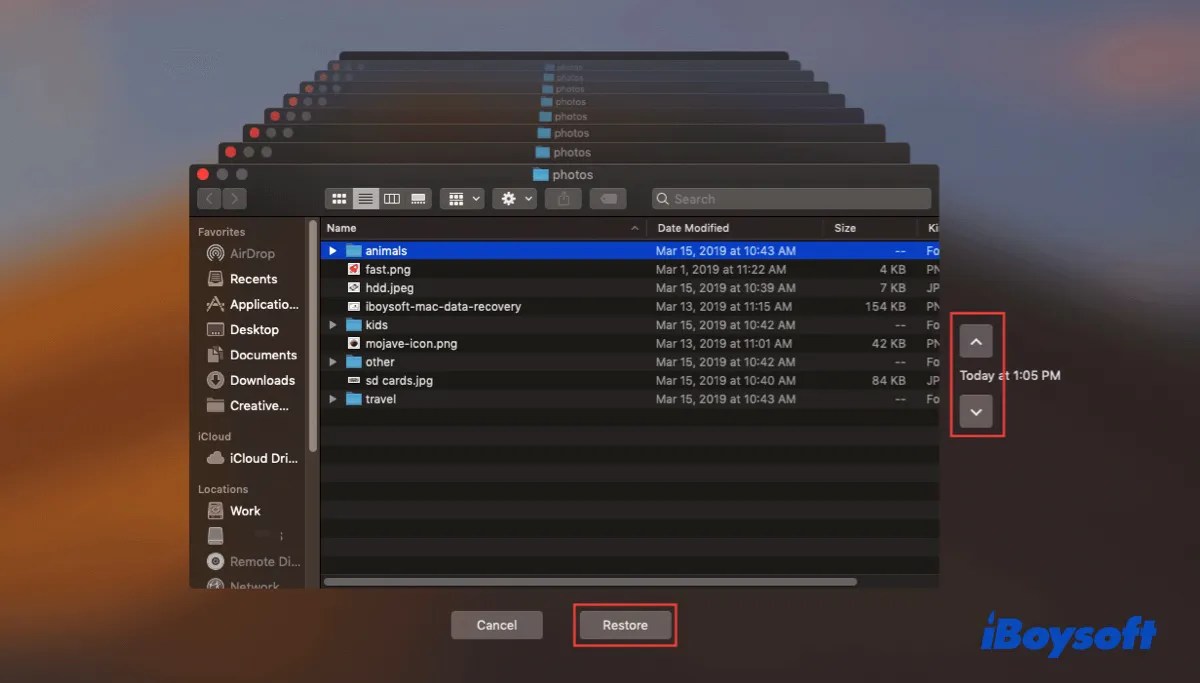The image size is (1200, 683).
Task: Click inside the Search field
Action: pos(790,198)
